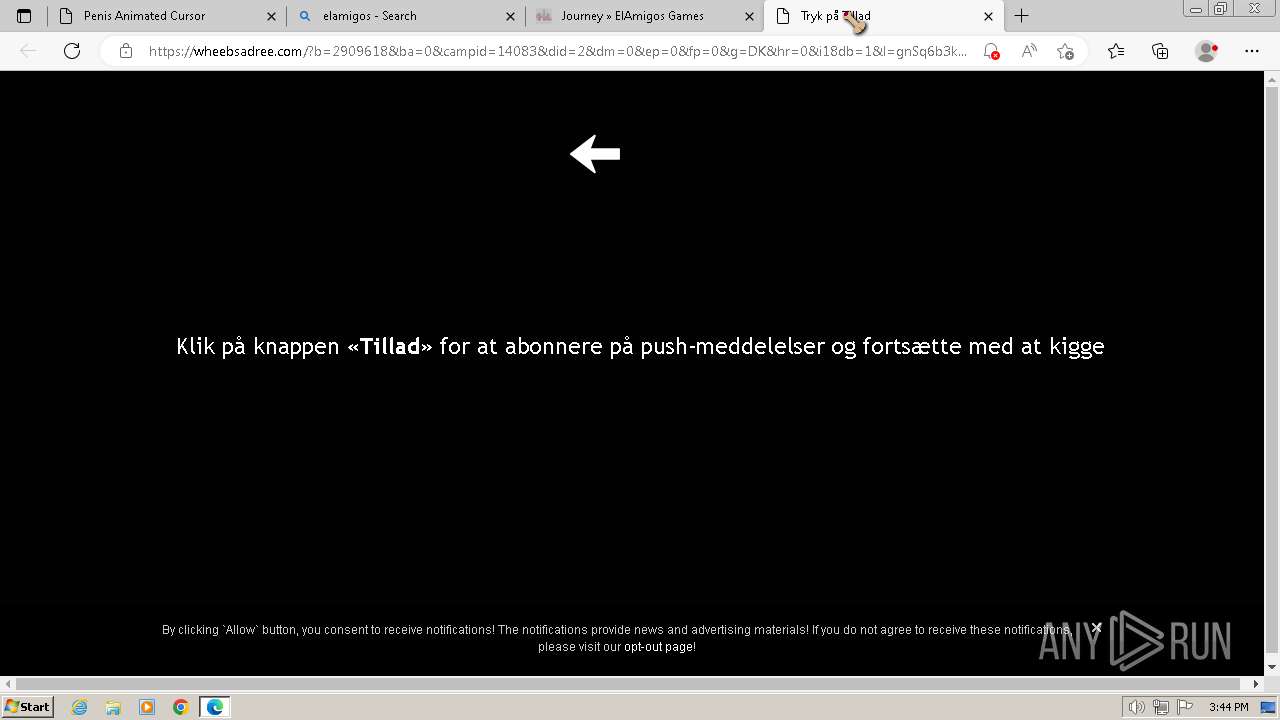View site information lock icon
The width and height of the screenshot is (1280, 720).
[x=126, y=51]
